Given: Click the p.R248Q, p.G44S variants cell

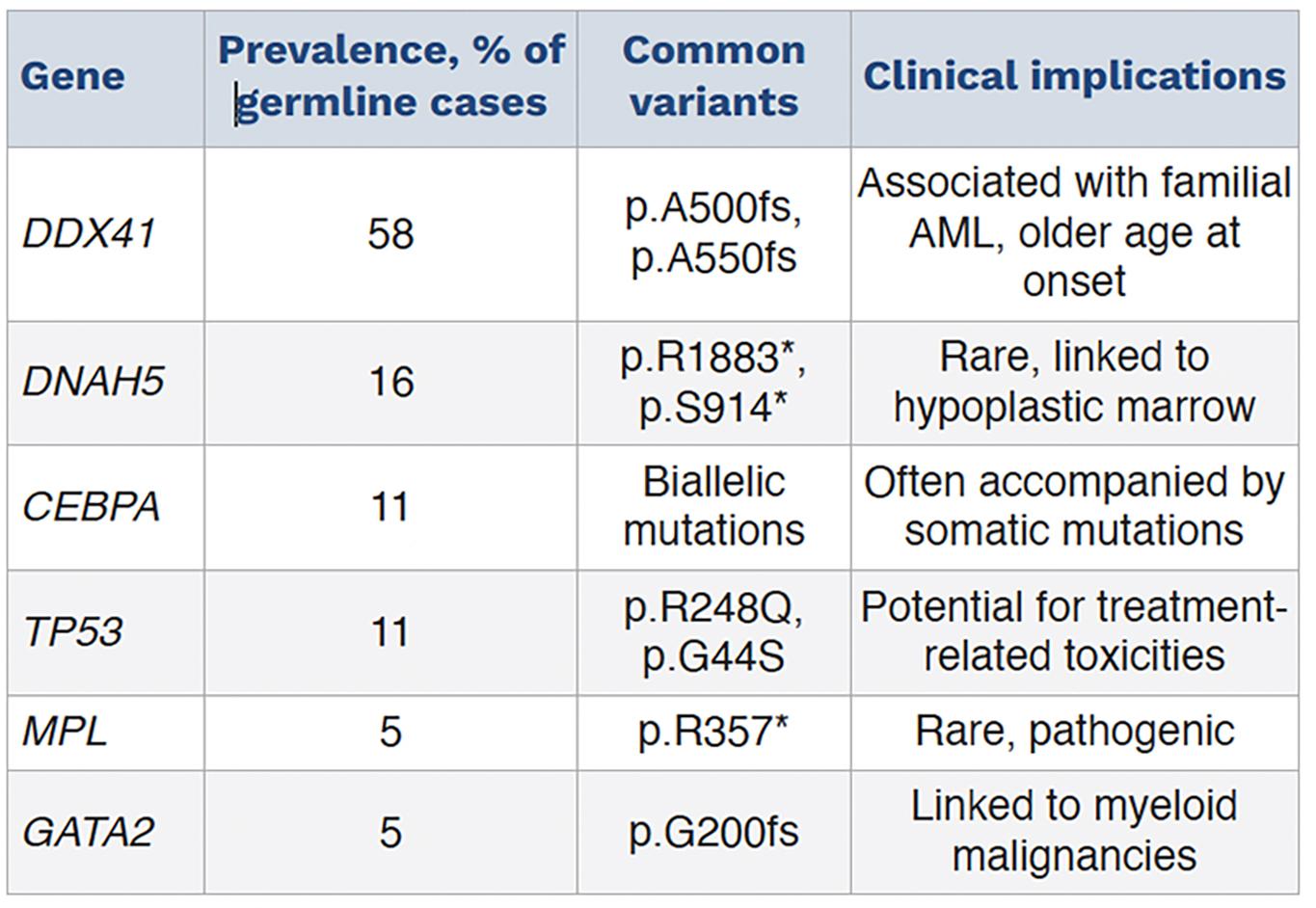Looking at the screenshot, I should (713, 632).
